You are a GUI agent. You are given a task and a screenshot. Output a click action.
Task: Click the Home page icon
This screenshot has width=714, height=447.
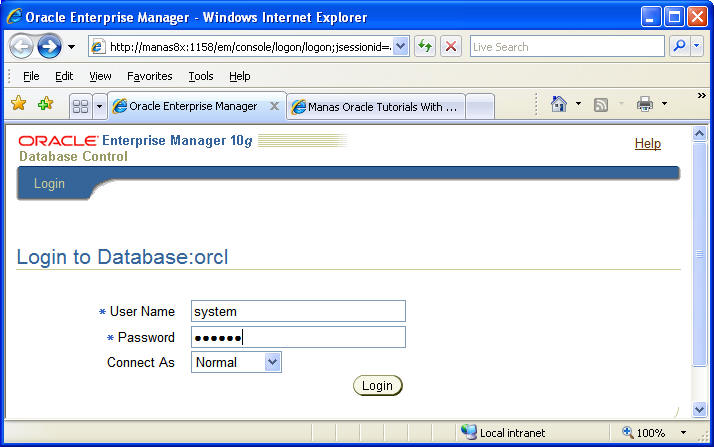559,104
